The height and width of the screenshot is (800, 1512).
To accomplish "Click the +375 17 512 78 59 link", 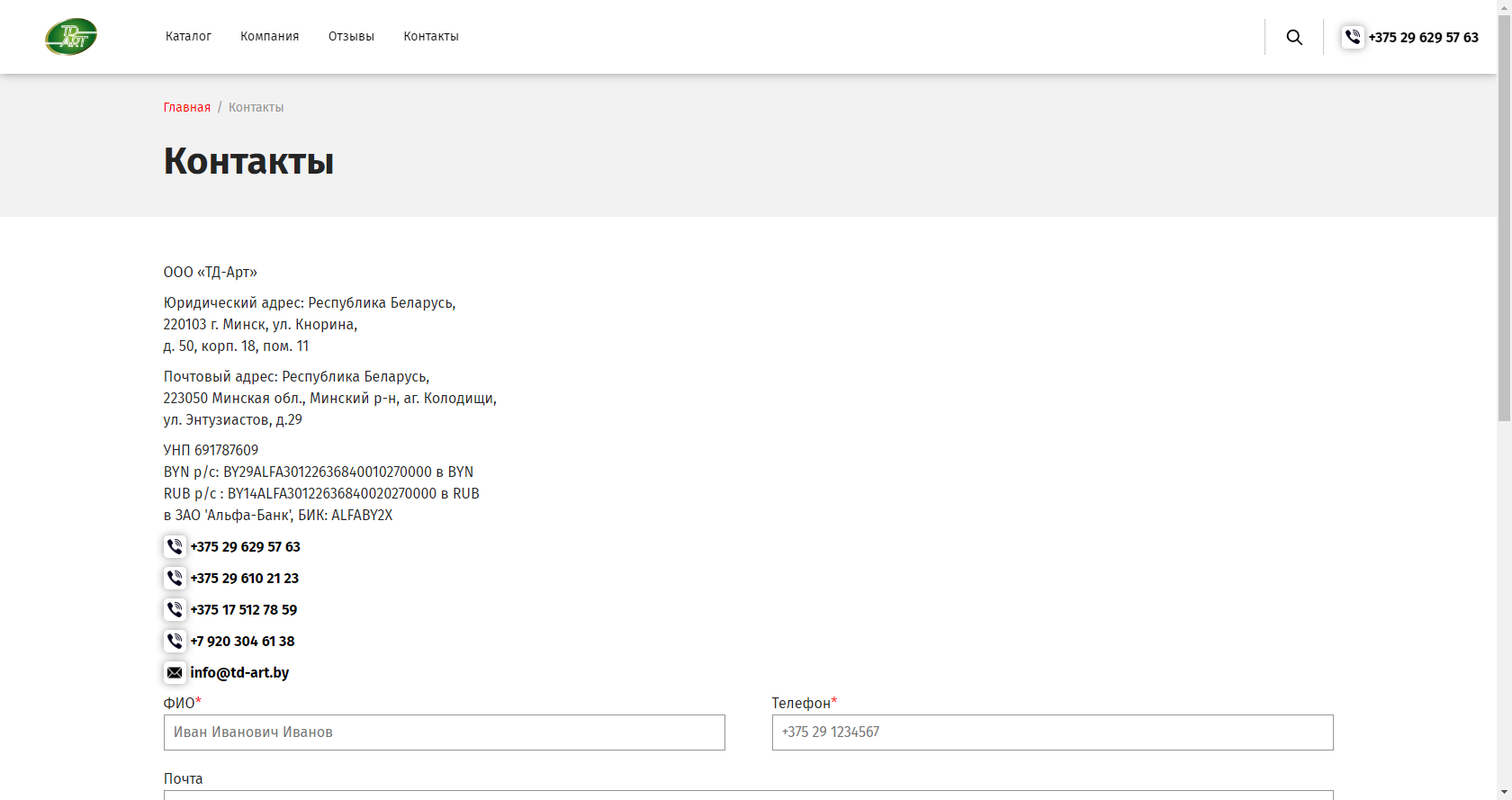I will point(243,609).
